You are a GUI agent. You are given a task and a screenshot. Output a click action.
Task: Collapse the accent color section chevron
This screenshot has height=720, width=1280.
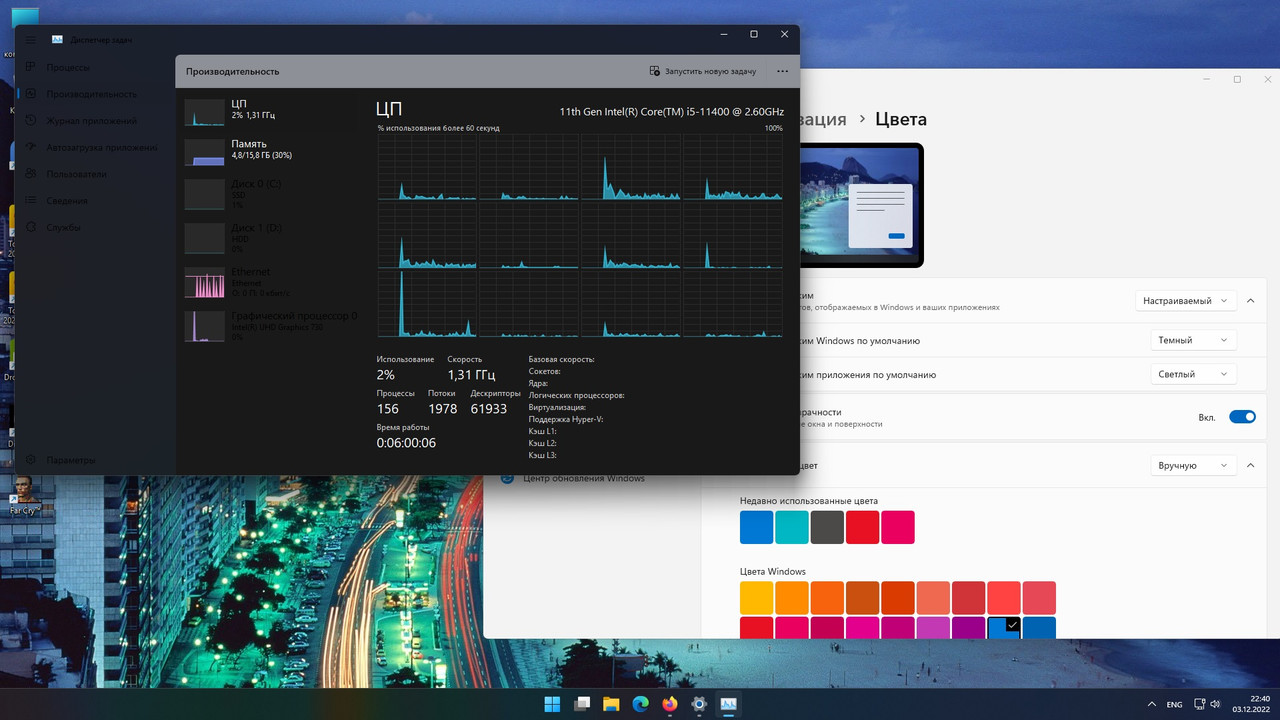click(x=1251, y=465)
